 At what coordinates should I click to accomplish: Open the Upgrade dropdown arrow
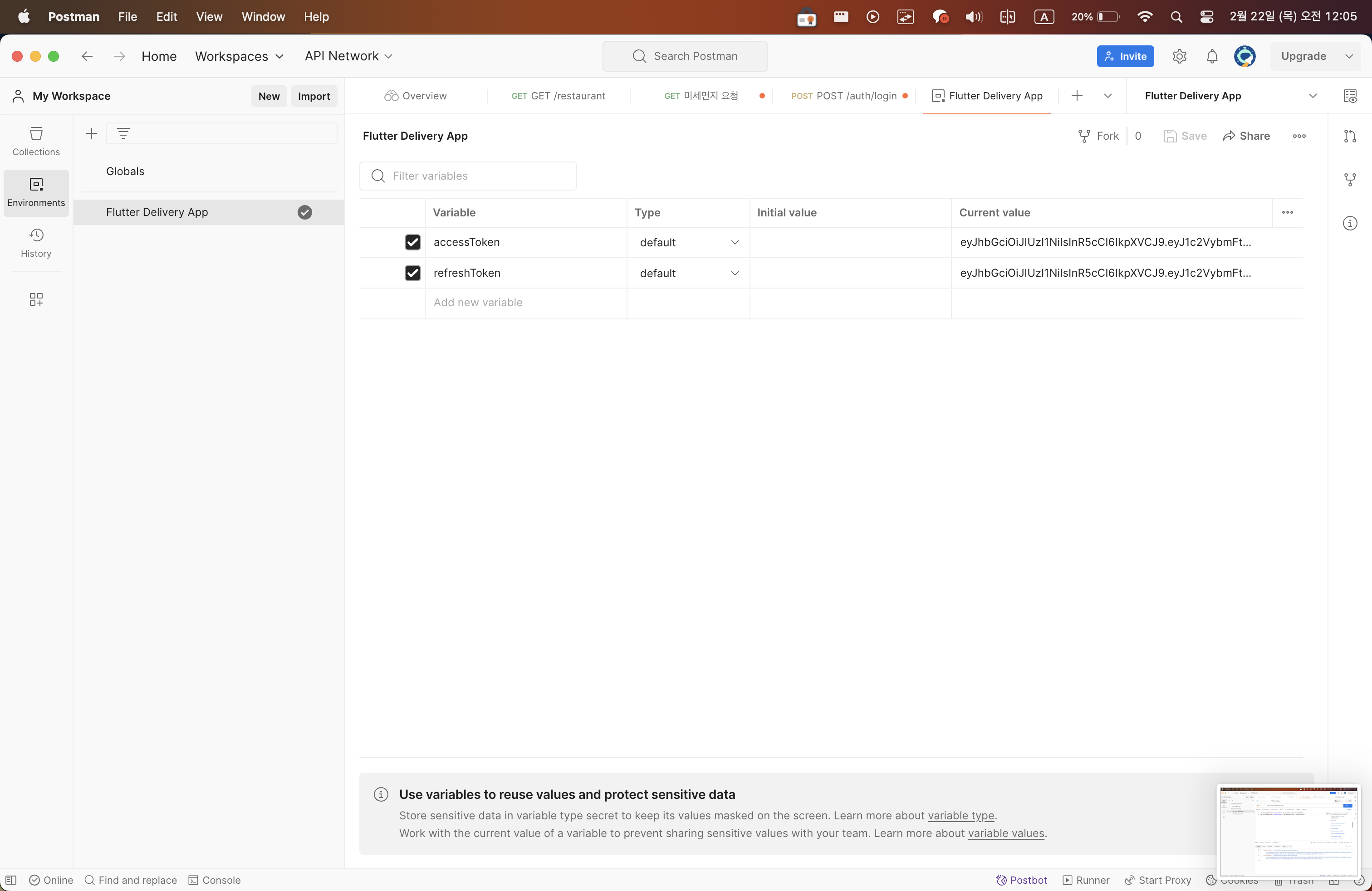pyautogui.click(x=1348, y=56)
